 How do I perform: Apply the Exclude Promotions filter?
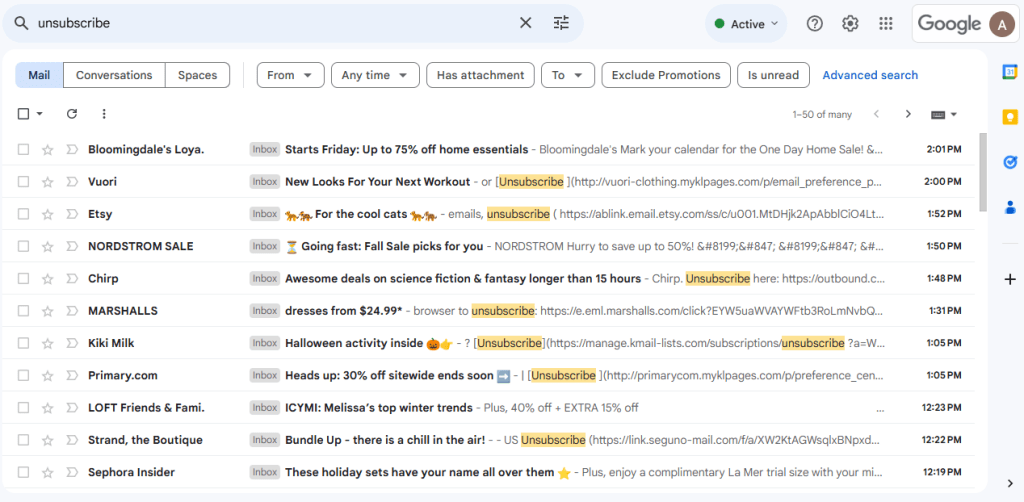tap(665, 75)
